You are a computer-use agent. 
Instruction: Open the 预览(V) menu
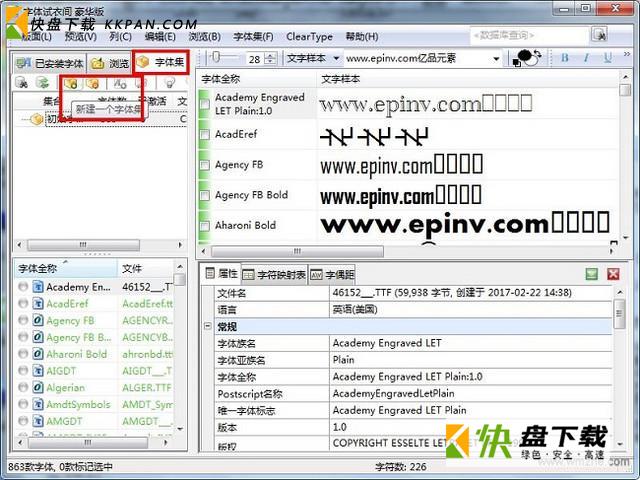point(80,37)
